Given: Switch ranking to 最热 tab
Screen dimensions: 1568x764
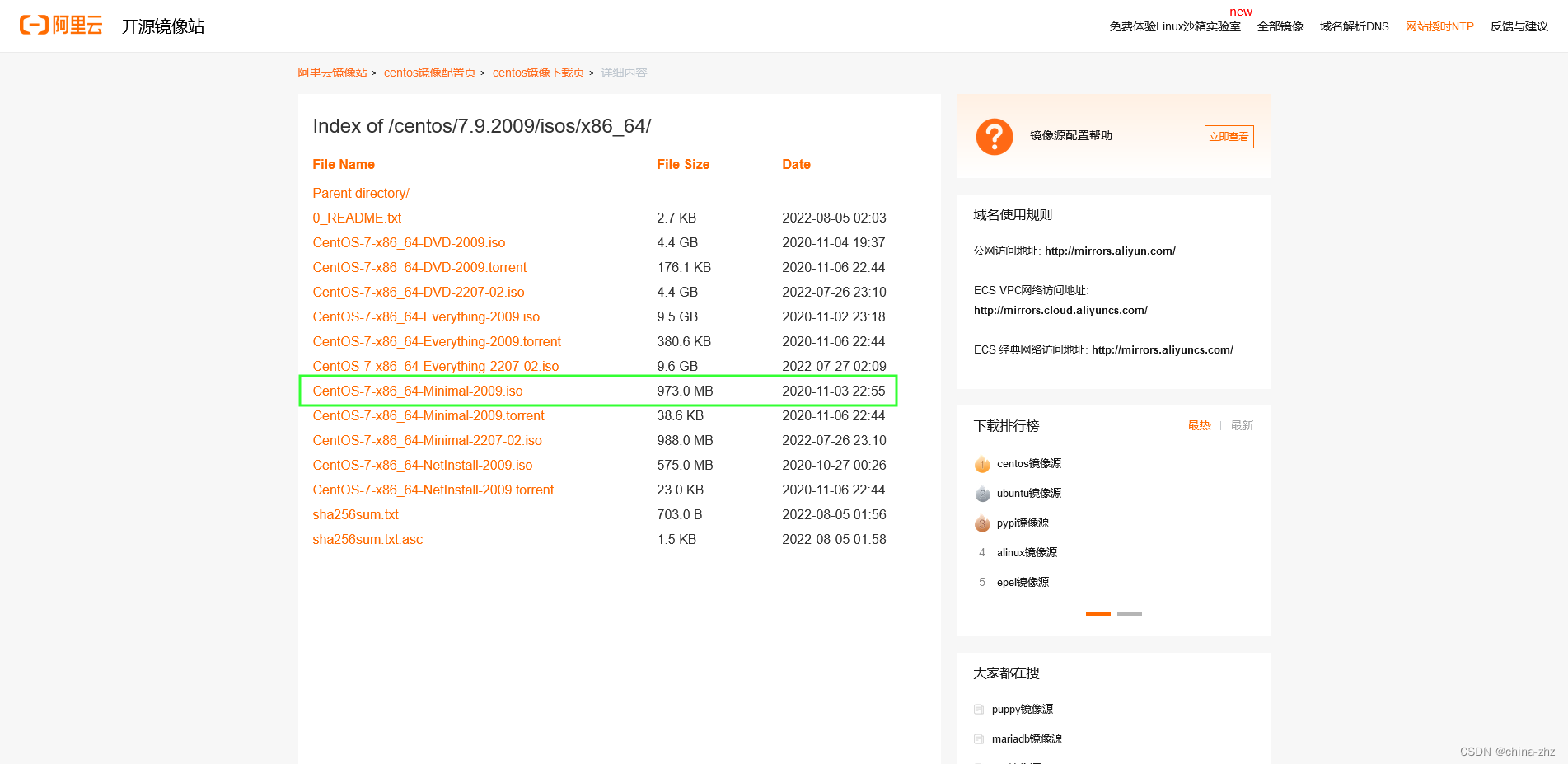Looking at the screenshot, I should (x=1199, y=425).
